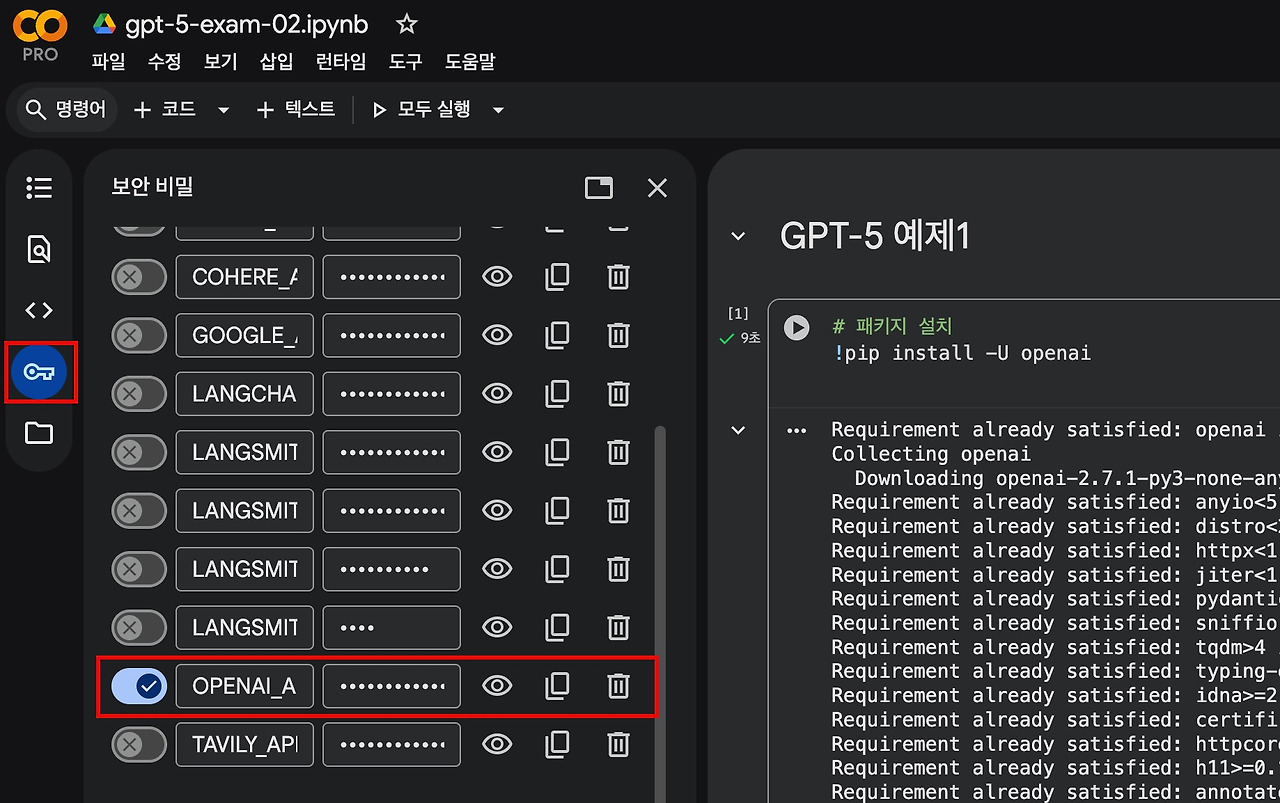Viewport: 1280px width, 803px height.
Task: Open the 도구 menu
Action: (x=406, y=62)
